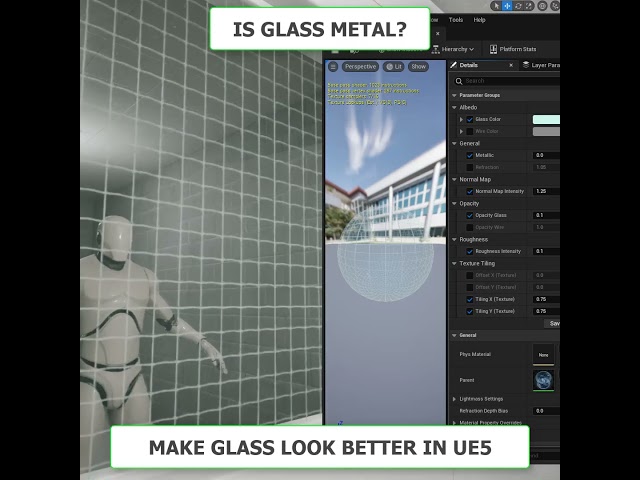Collapse the Opacity group
The width and height of the screenshot is (640, 480).
[454, 204]
